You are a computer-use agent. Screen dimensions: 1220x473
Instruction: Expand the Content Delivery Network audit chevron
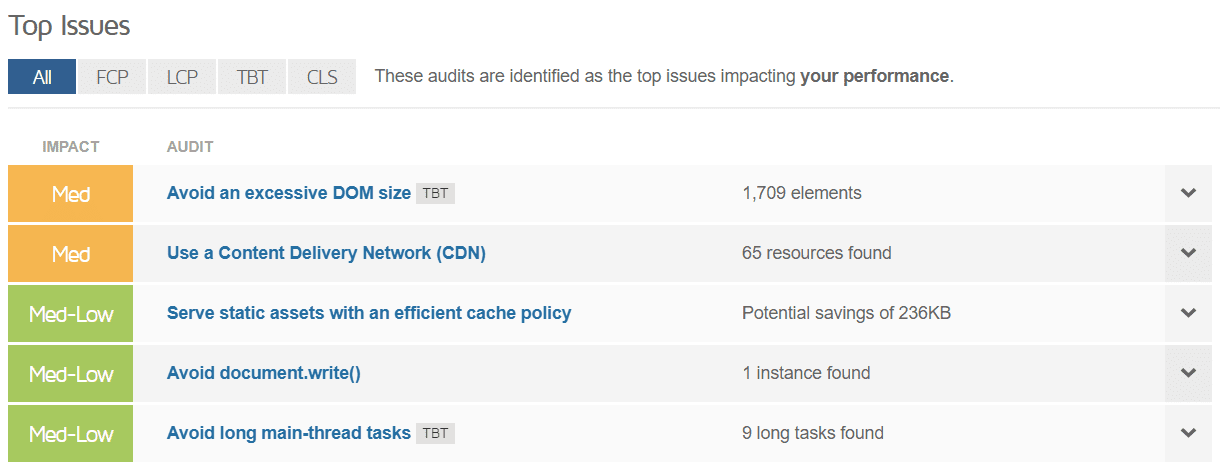(x=1188, y=253)
